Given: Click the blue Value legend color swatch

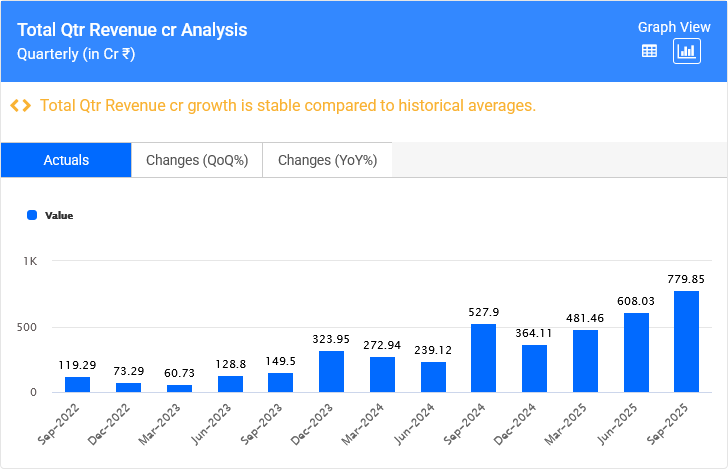Looking at the screenshot, I should point(32,215).
